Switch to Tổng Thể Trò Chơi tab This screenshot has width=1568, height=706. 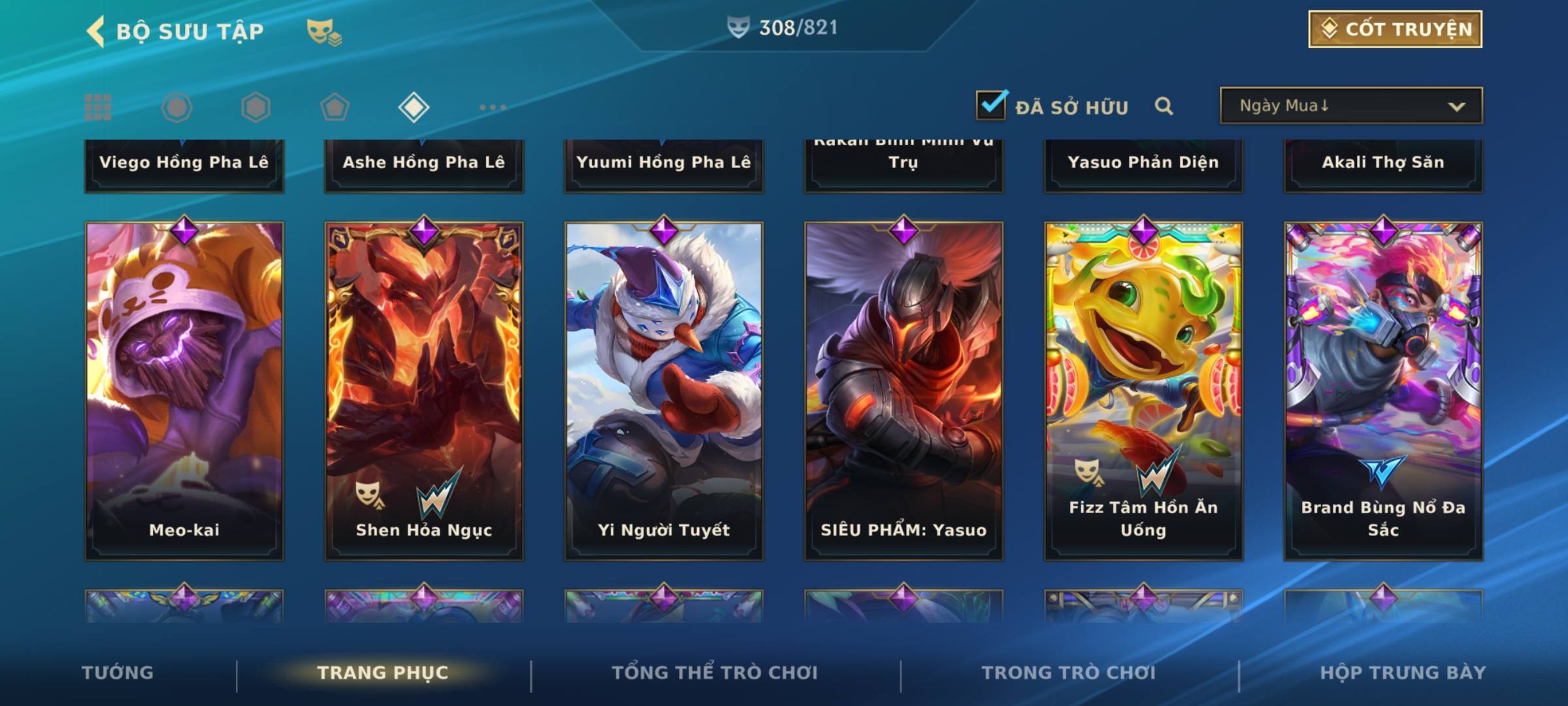(x=715, y=673)
